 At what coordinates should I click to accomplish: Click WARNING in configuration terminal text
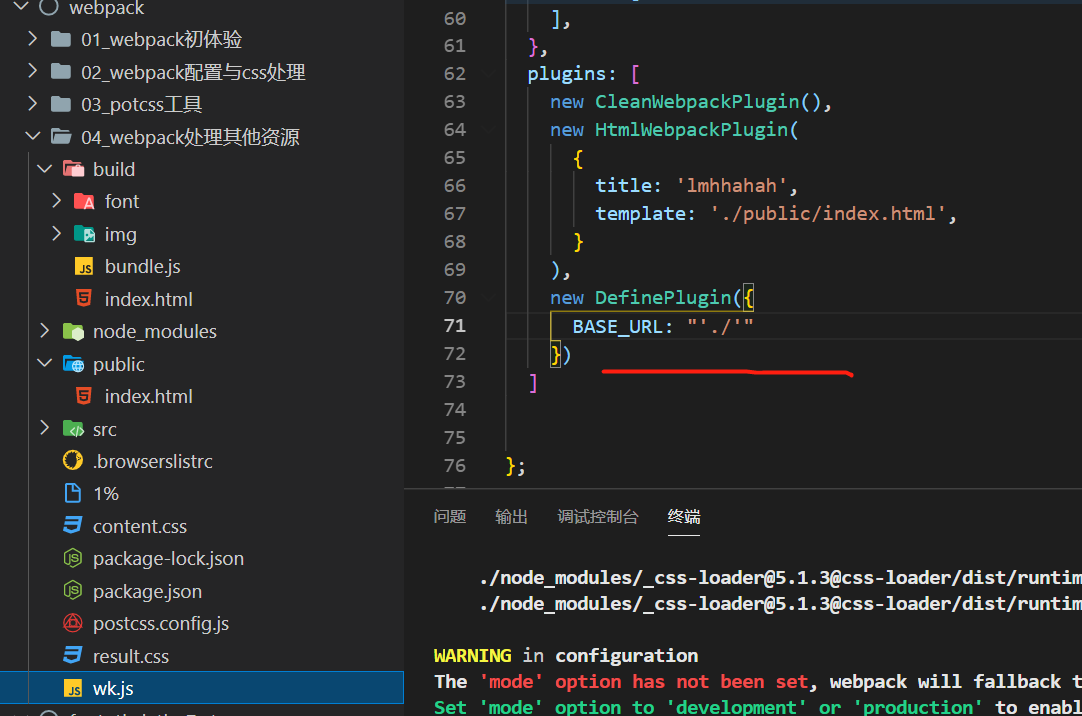coord(566,655)
